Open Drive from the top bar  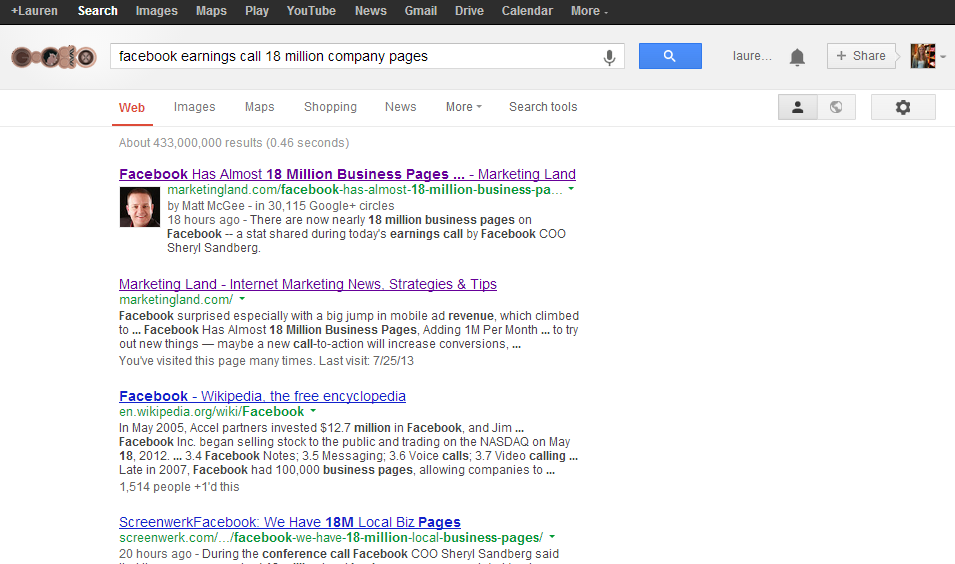(x=469, y=11)
